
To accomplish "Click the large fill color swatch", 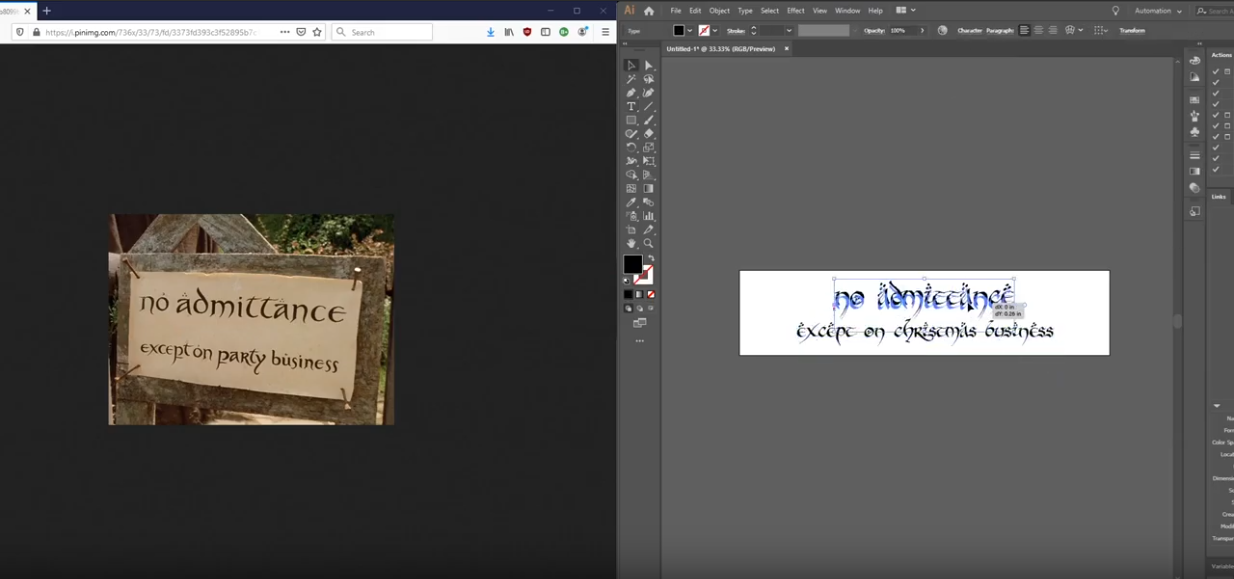I will (633, 264).
